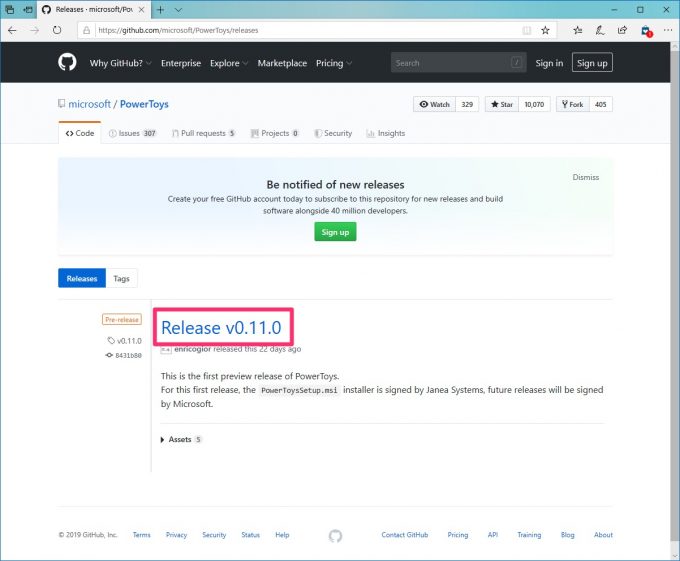Click the Fork button

[x=572, y=104]
